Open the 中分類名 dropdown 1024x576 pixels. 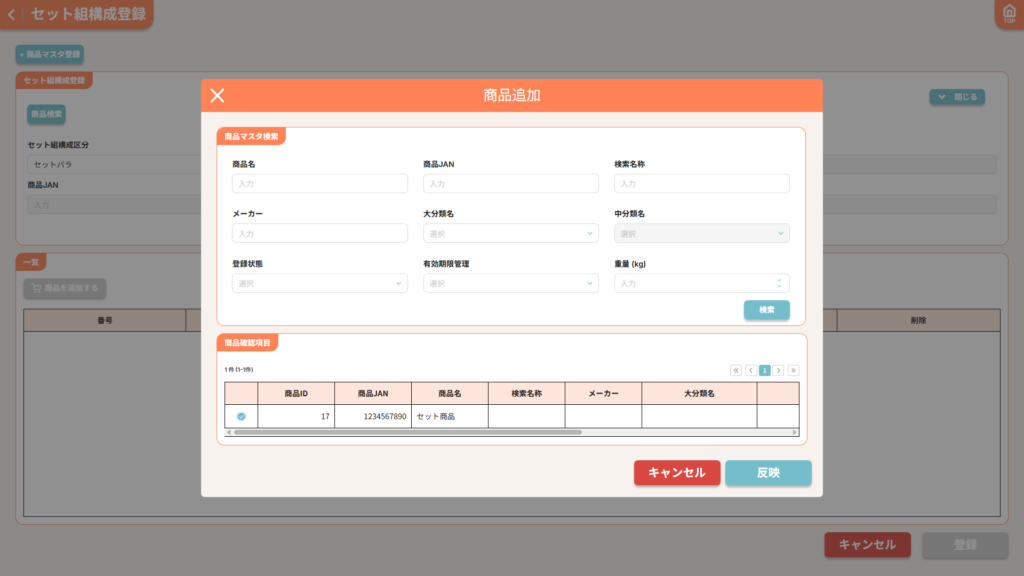tap(701, 233)
